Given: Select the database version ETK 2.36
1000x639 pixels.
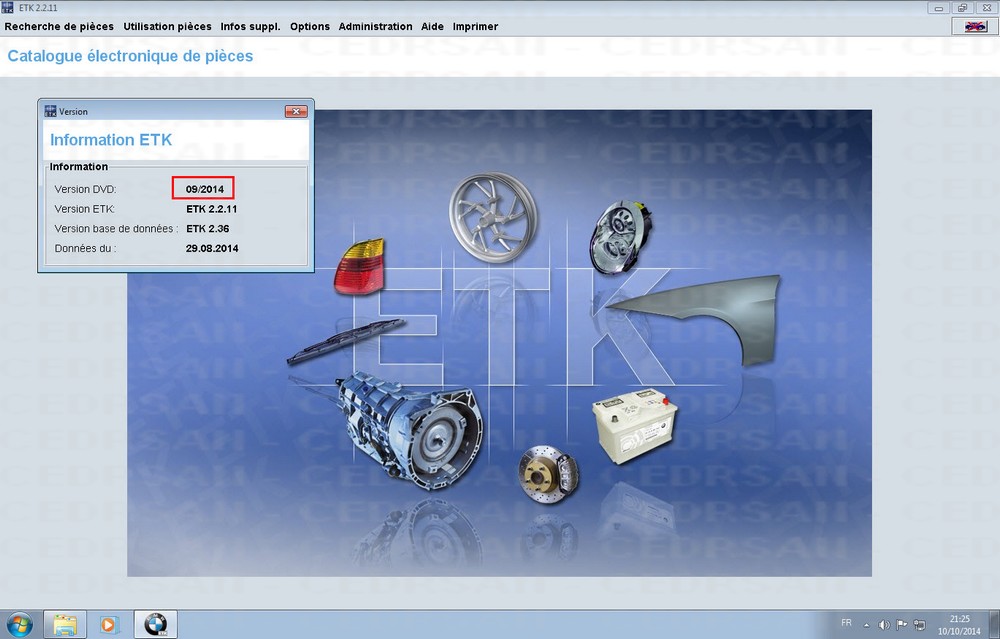Looking at the screenshot, I should click(207, 229).
